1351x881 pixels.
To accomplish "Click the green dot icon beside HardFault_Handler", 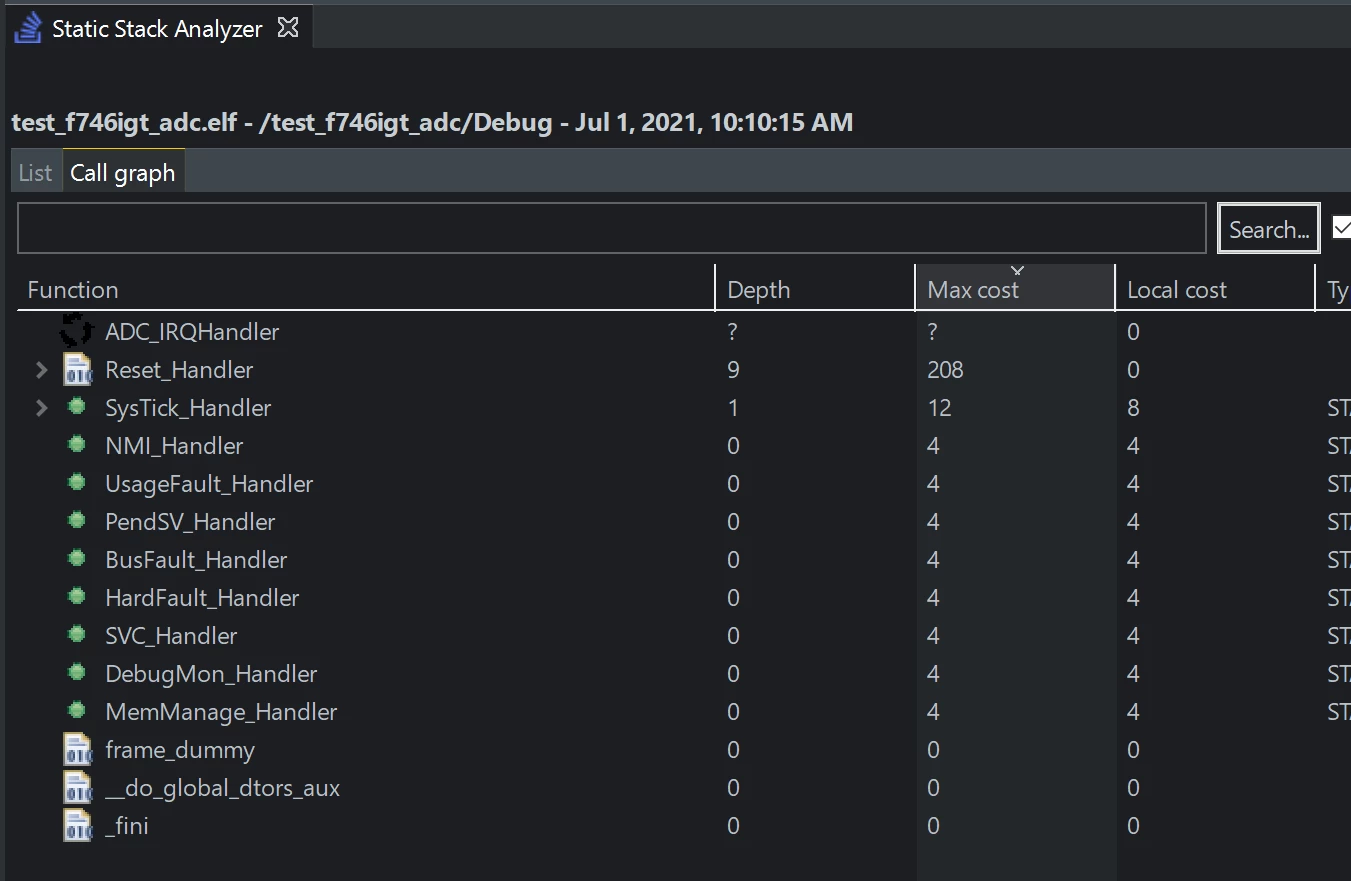I will coord(76,597).
